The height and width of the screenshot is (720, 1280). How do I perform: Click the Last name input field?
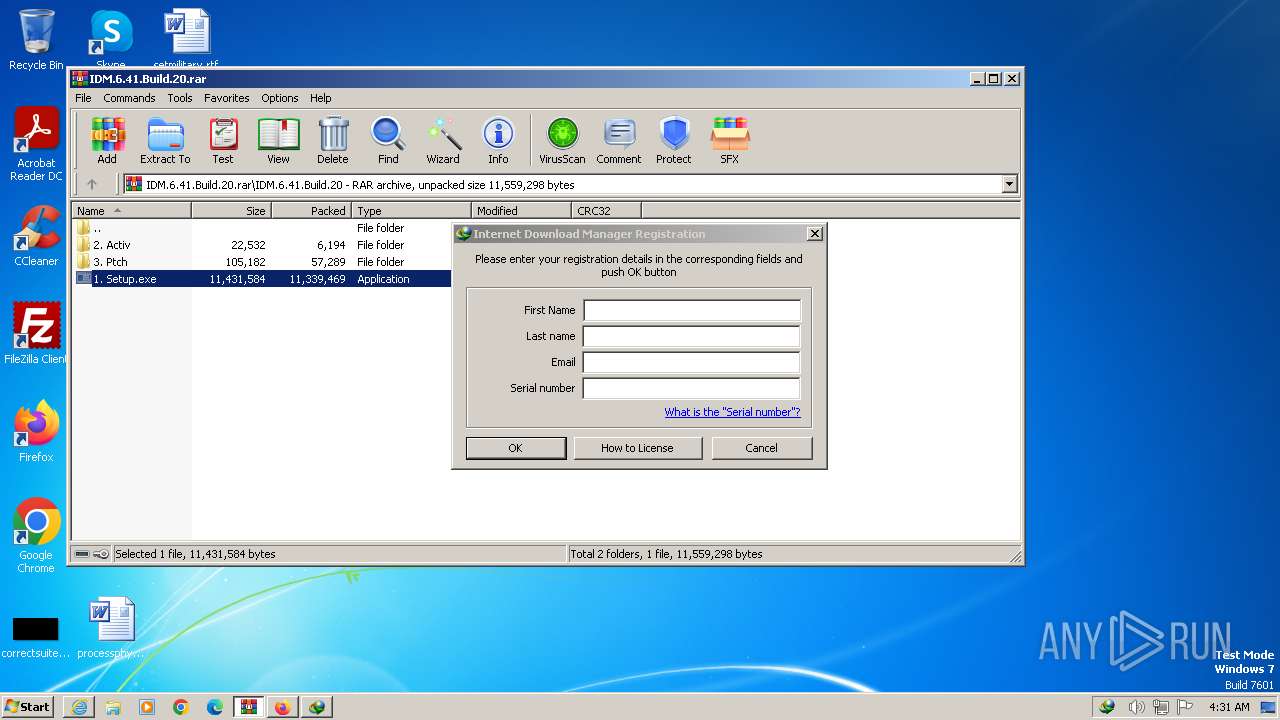(x=692, y=336)
